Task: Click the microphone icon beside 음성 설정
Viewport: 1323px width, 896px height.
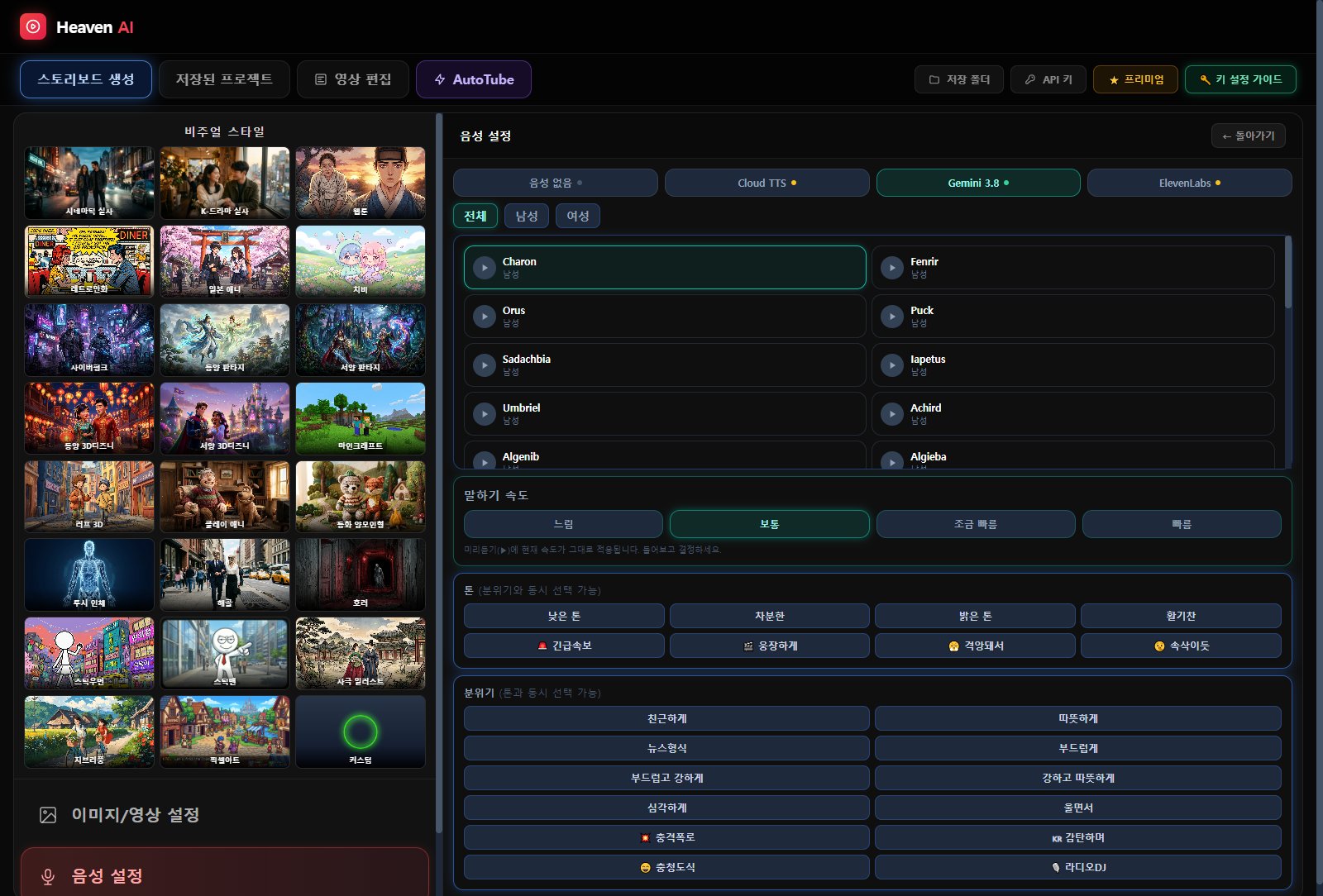Action: coord(48,877)
